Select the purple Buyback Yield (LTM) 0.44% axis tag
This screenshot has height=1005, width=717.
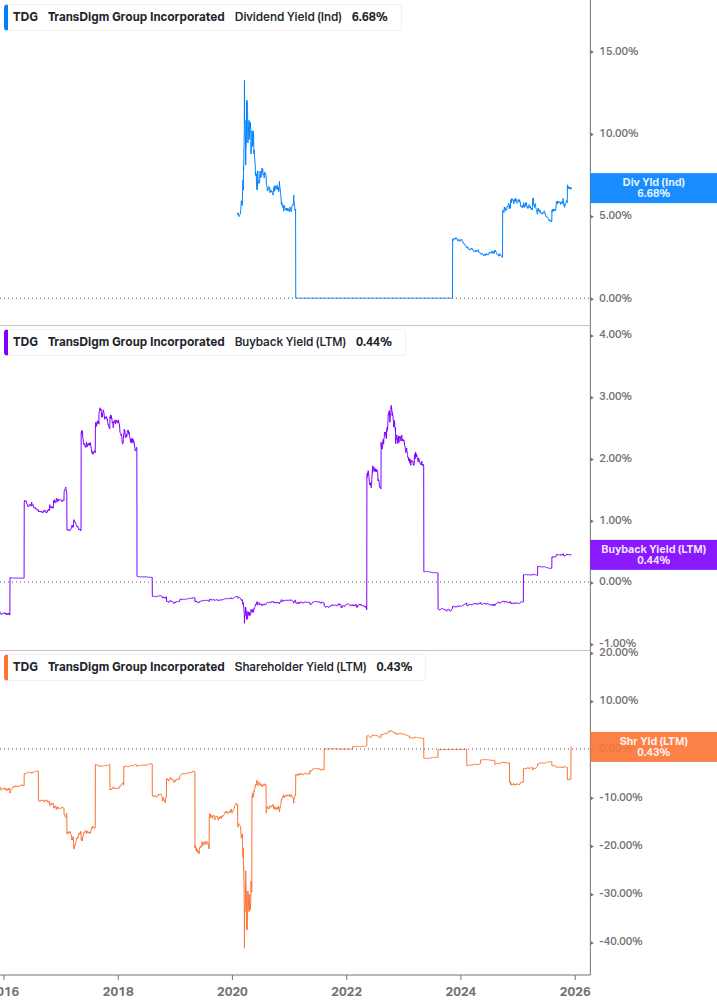click(x=653, y=554)
